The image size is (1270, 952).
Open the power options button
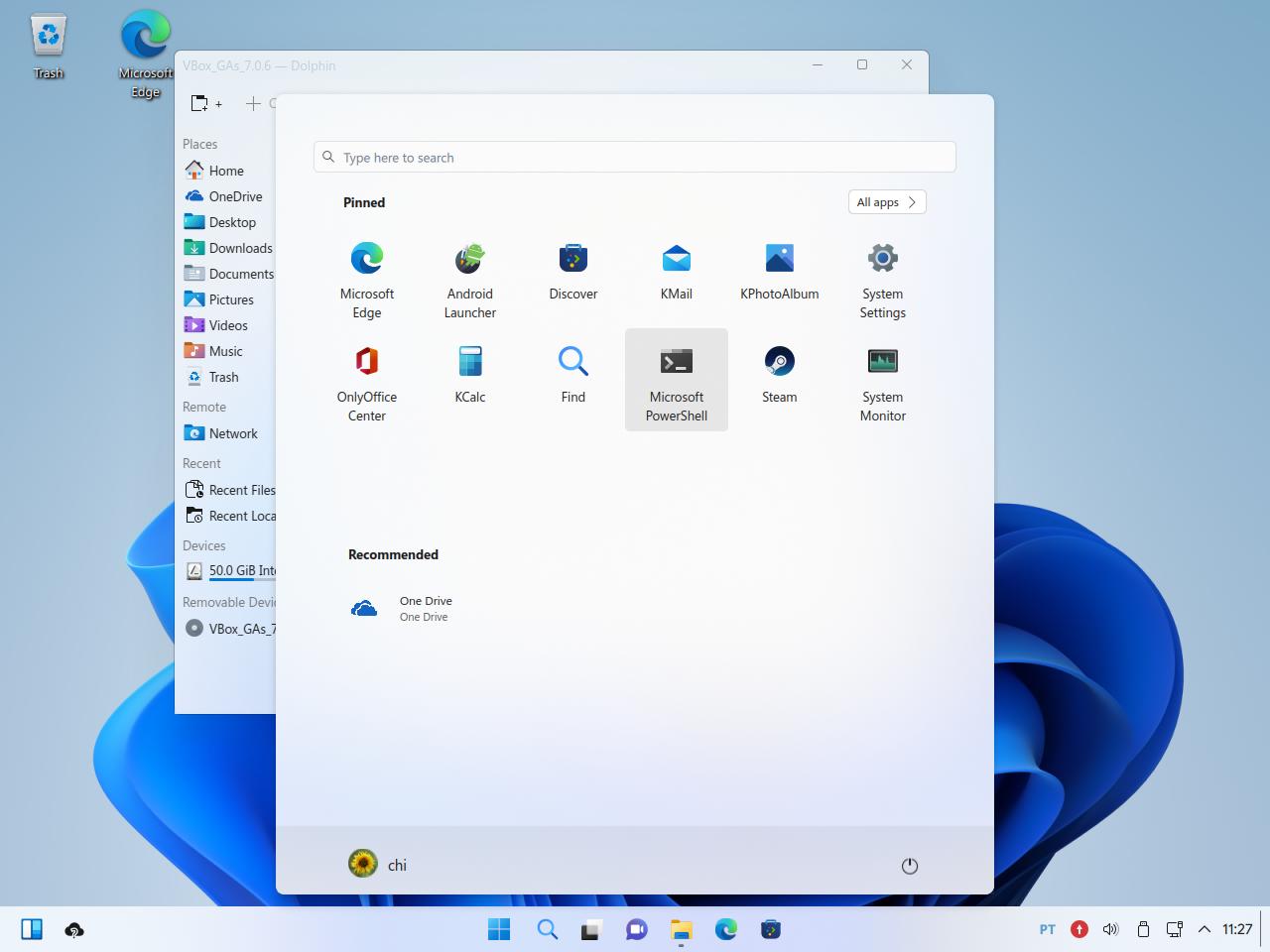tap(910, 866)
